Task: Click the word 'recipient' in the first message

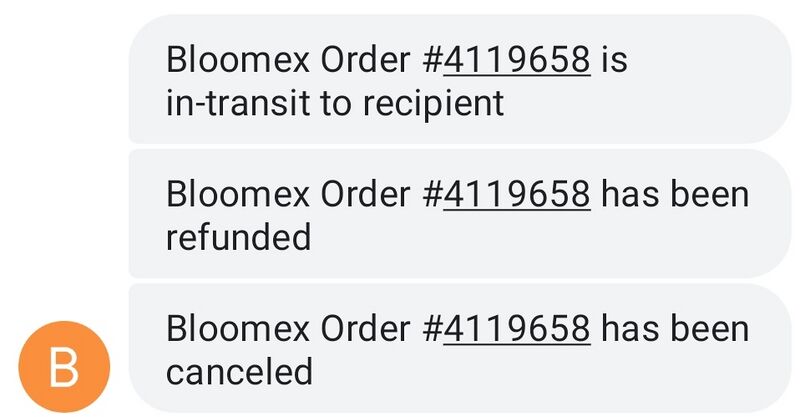Action: (433, 104)
